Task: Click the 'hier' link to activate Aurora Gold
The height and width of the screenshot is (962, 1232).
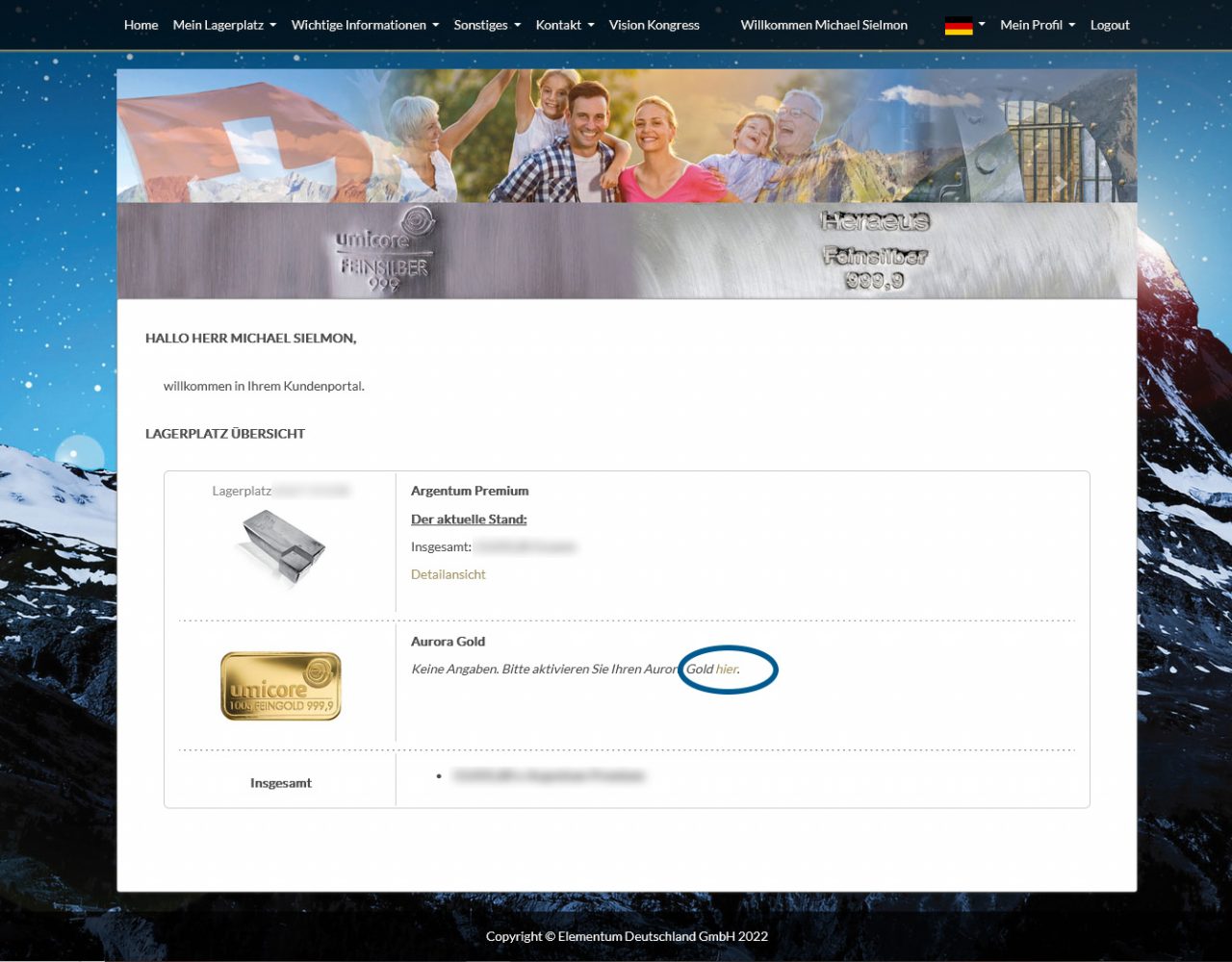Action: tap(726, 669)
